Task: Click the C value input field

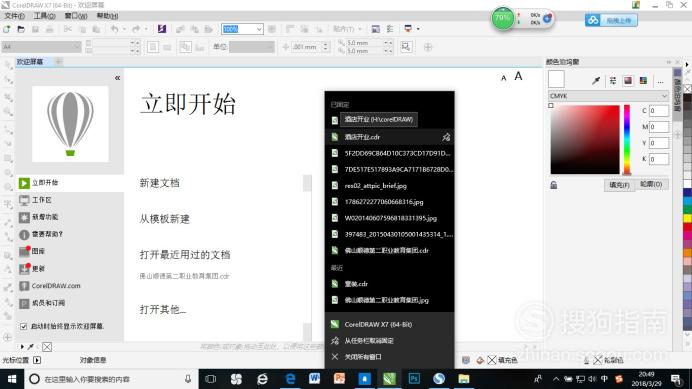Action: (658, 111)
